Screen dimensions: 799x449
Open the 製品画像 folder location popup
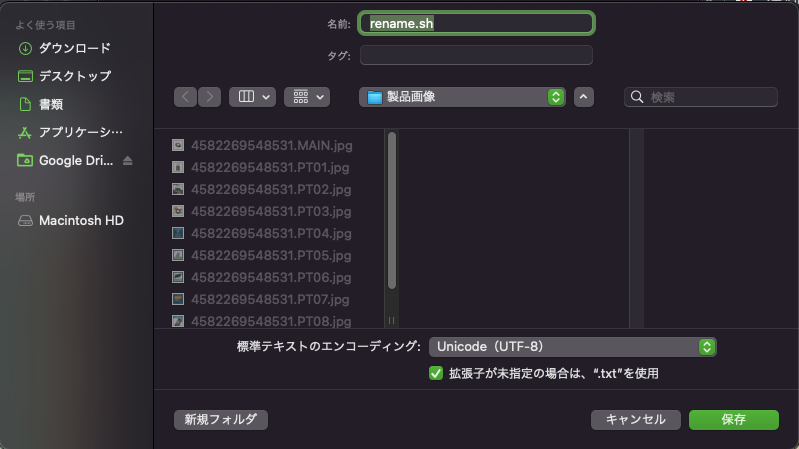pos(462,97)
